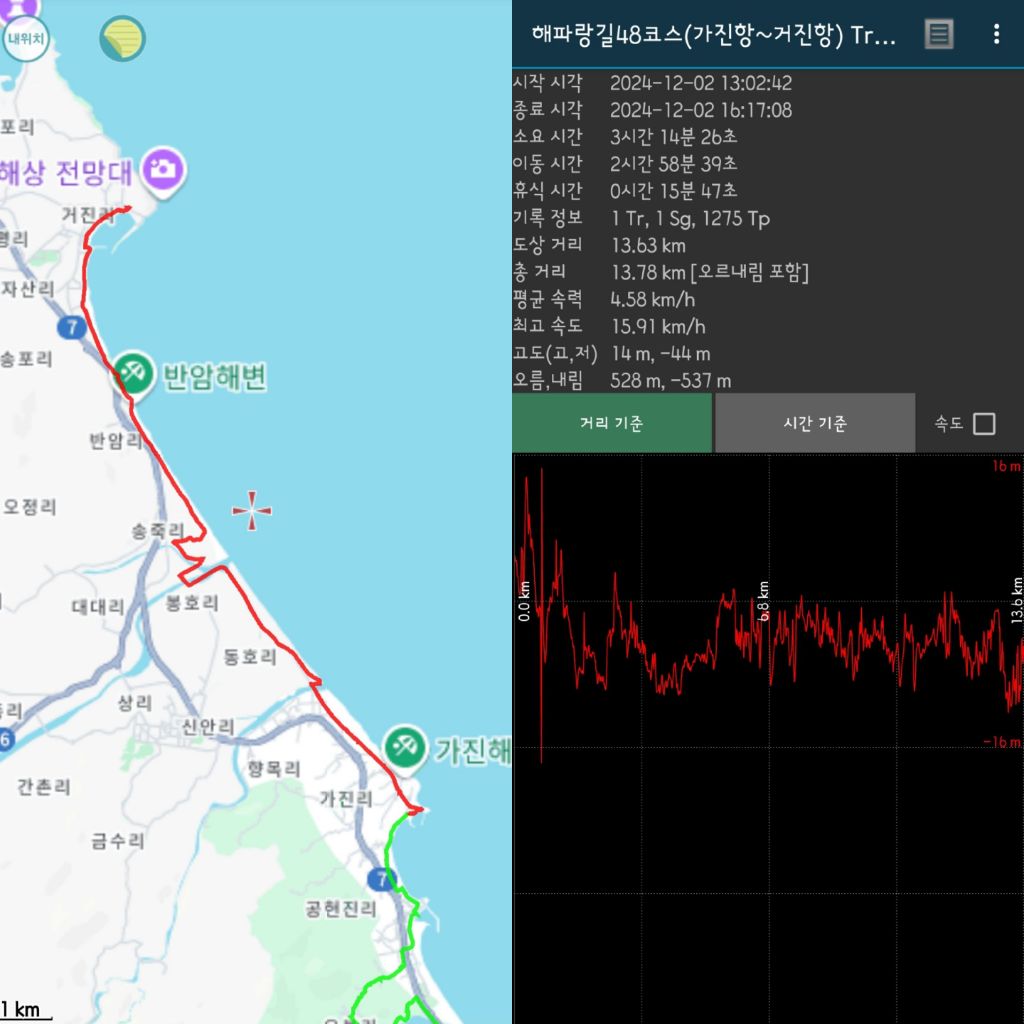Tap the 봉호리 label on the map
Viewport: 1024px width, 1024px height.
tap(192, 602)
